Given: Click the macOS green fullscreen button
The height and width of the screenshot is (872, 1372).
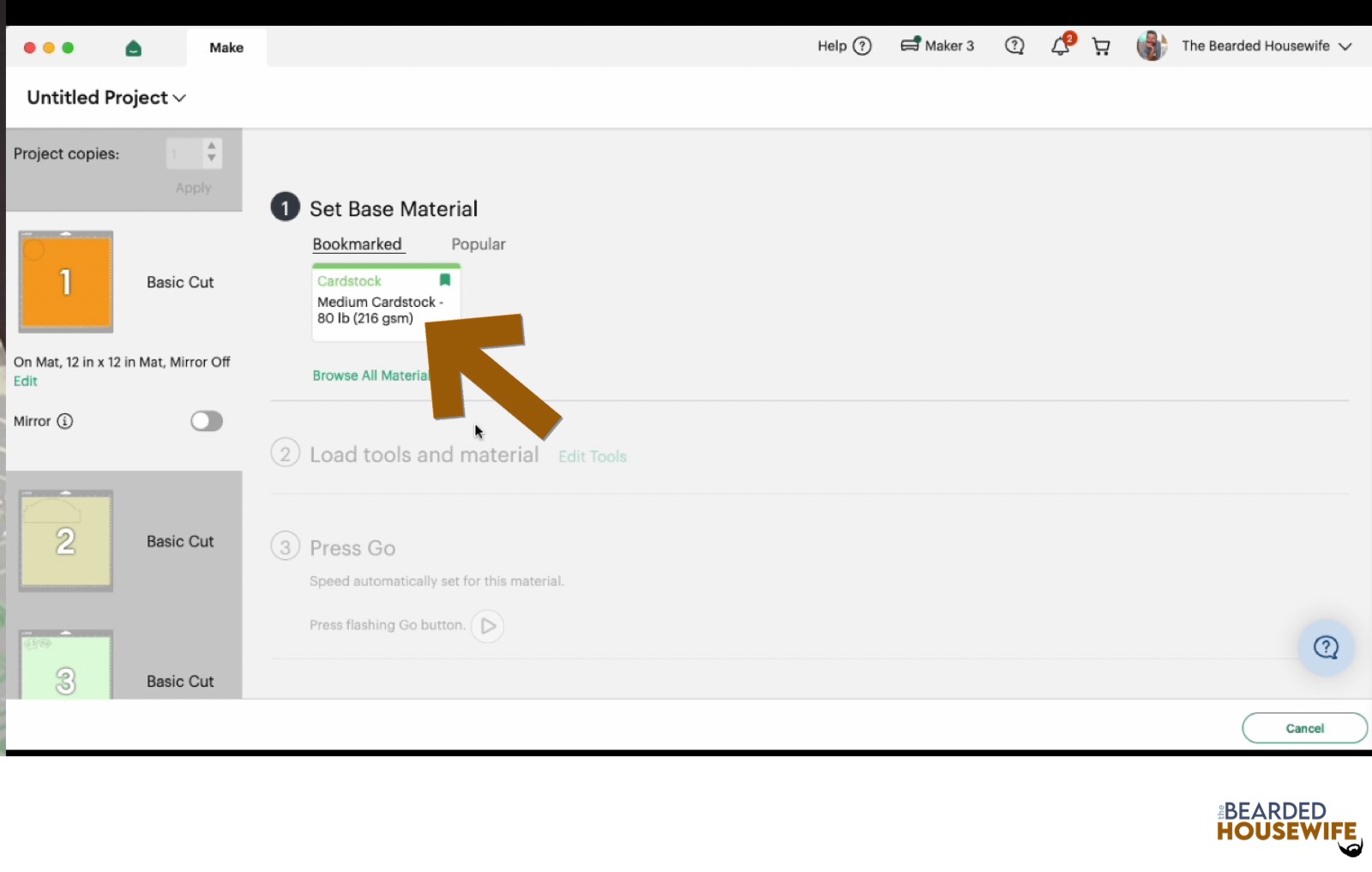Looking at the screenshot, I should (x=68, y=48).
